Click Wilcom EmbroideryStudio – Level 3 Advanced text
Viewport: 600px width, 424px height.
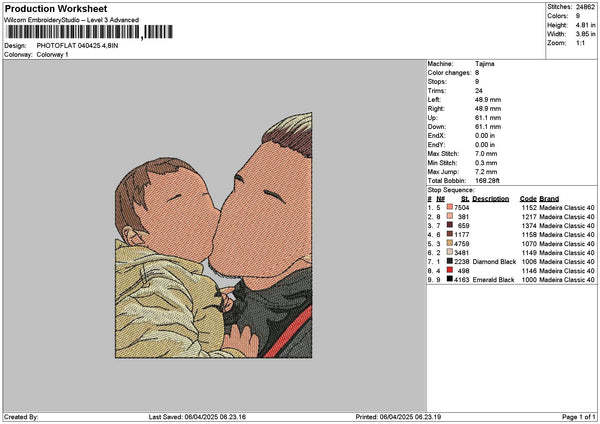point(72,20)
